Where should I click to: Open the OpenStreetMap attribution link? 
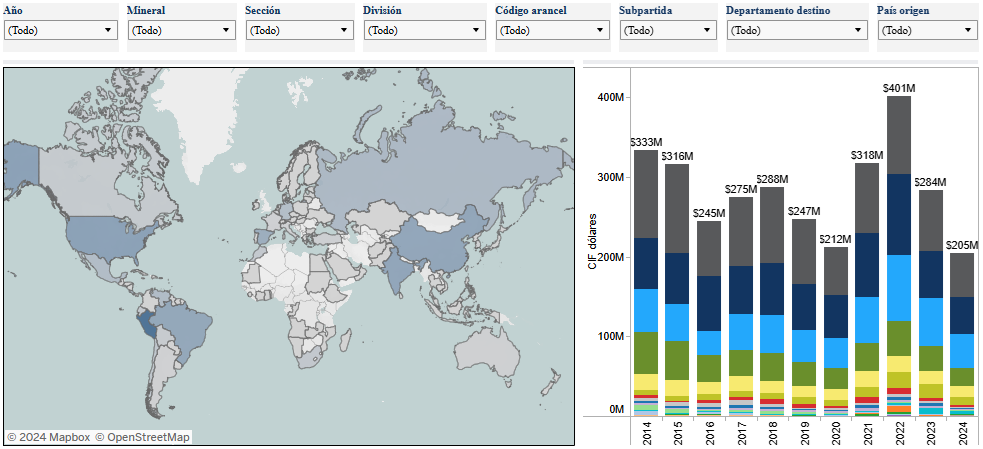coord(142,437)
